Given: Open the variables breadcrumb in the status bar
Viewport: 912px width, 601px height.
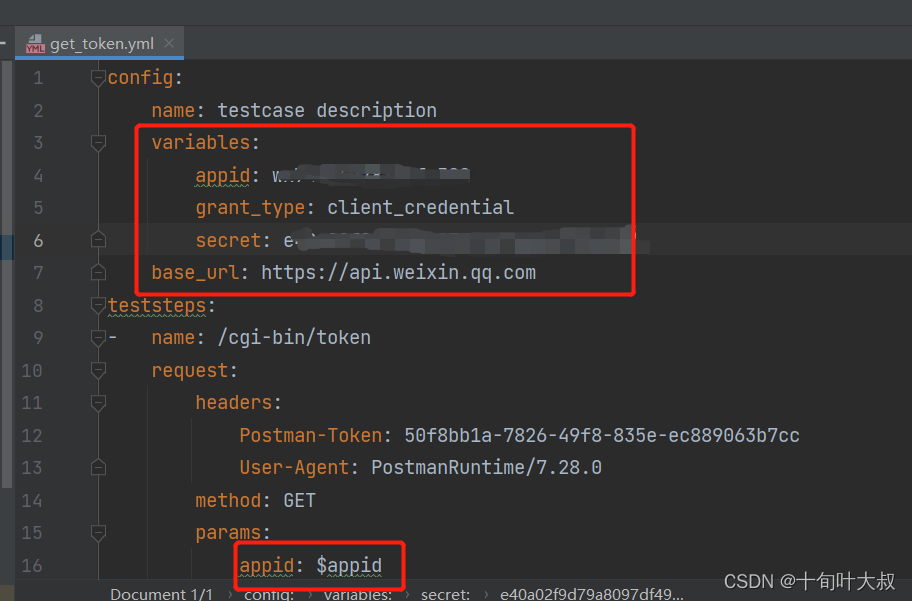Looking at the screenshot, I should click(x=358, y=594).
